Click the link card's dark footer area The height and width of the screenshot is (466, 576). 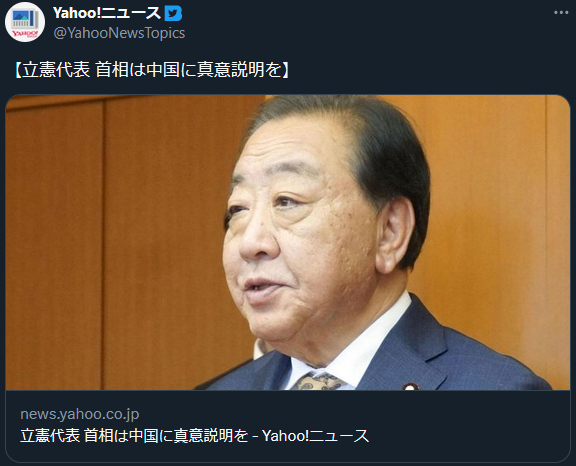(288, 426)
